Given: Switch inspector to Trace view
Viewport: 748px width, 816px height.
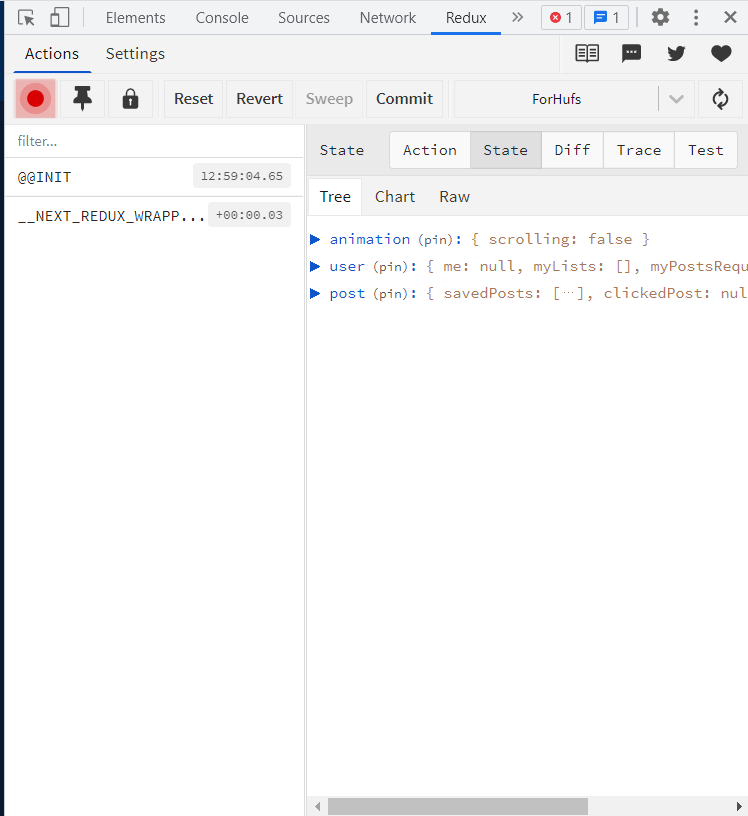Looking at the screenshot, I should pyautogui.click(x=639, y=150).
